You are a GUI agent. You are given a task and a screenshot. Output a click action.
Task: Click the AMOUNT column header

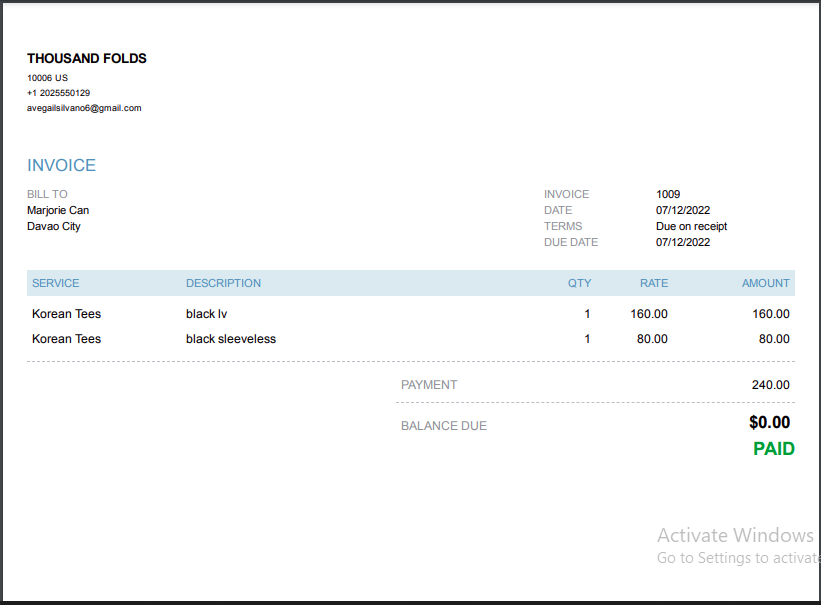click(x=765, y=283)
